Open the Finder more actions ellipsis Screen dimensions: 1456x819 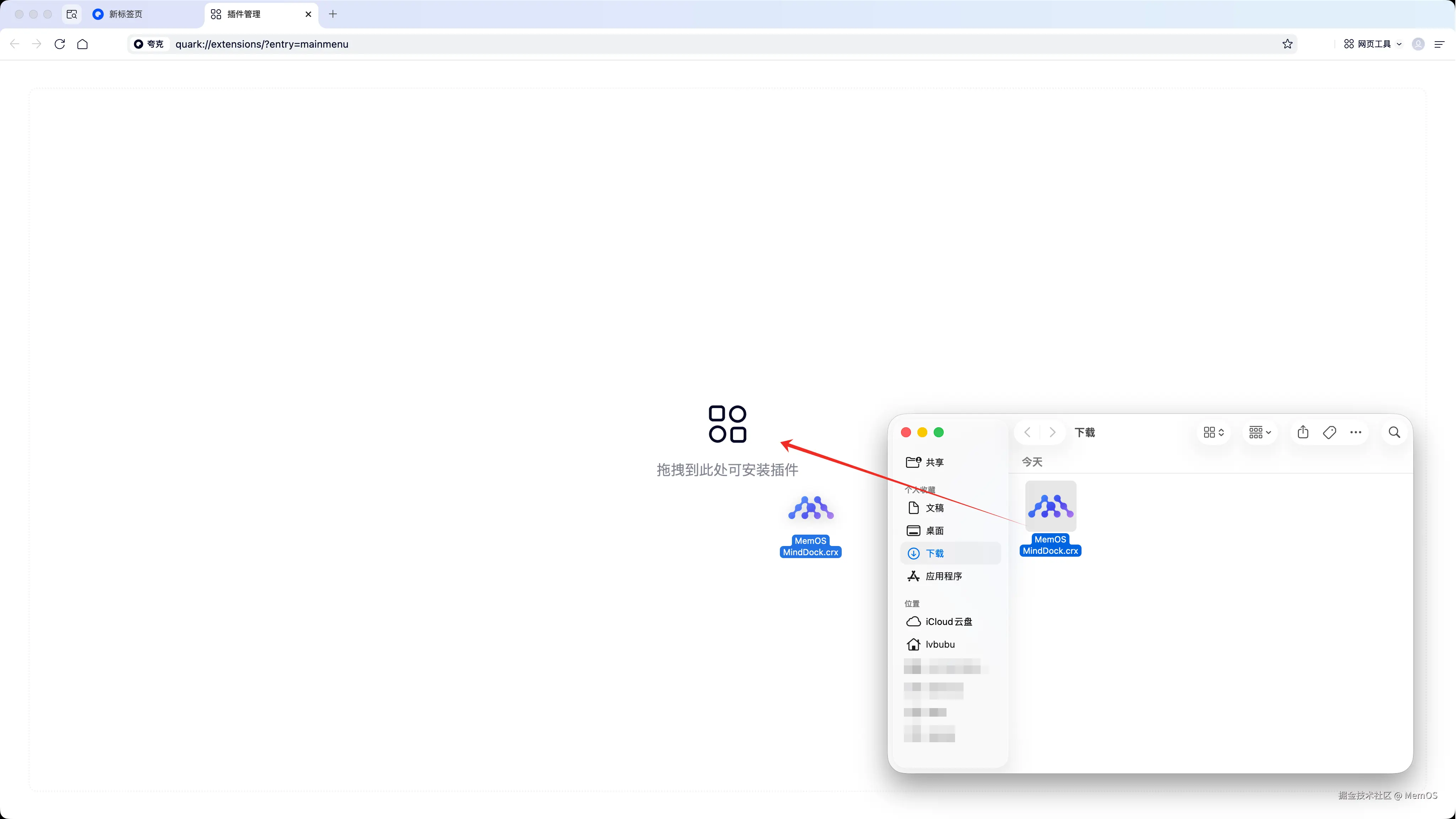tap(1355, 433)
